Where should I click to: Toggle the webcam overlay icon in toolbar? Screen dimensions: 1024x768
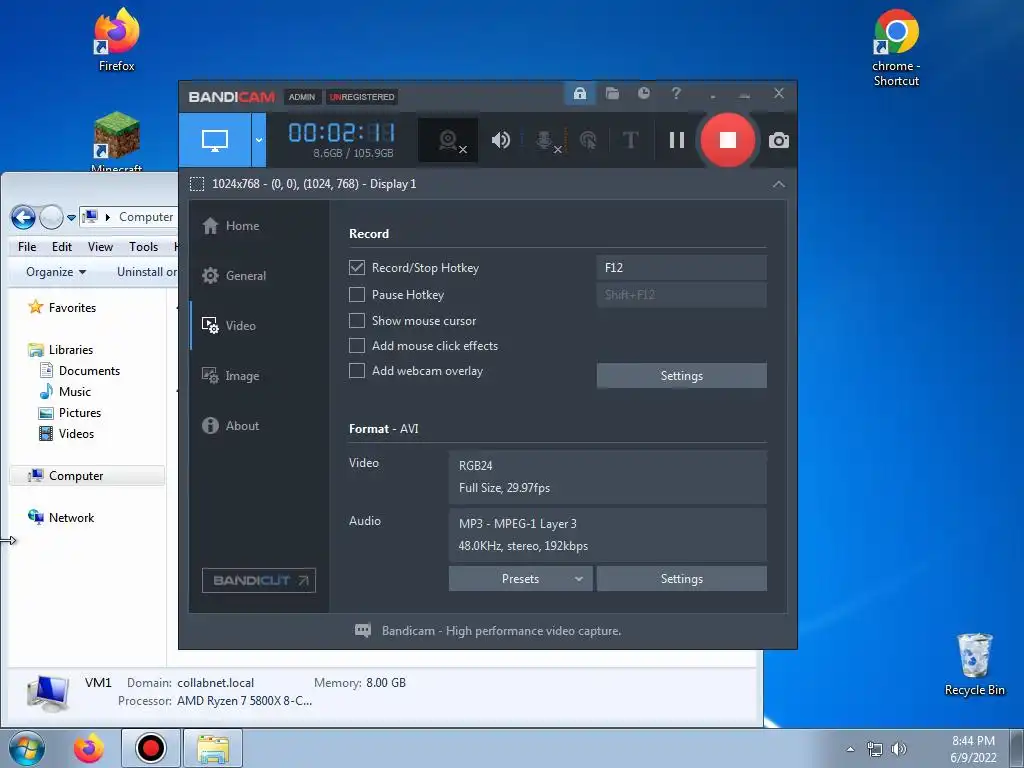point(448,140)
